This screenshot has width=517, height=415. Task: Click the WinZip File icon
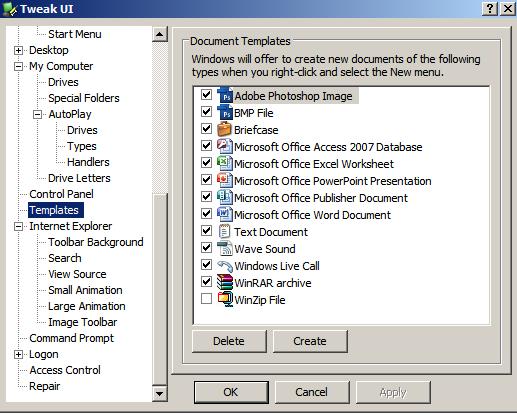point(225,299)
